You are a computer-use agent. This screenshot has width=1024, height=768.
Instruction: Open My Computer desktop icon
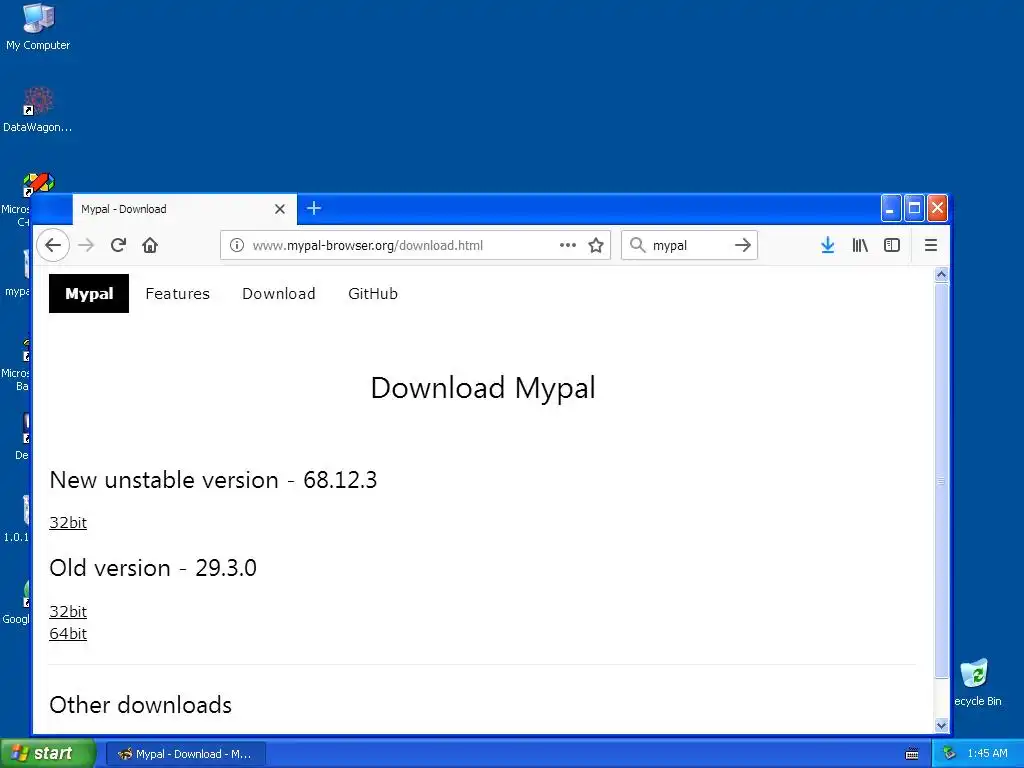(x=38, y=27)
